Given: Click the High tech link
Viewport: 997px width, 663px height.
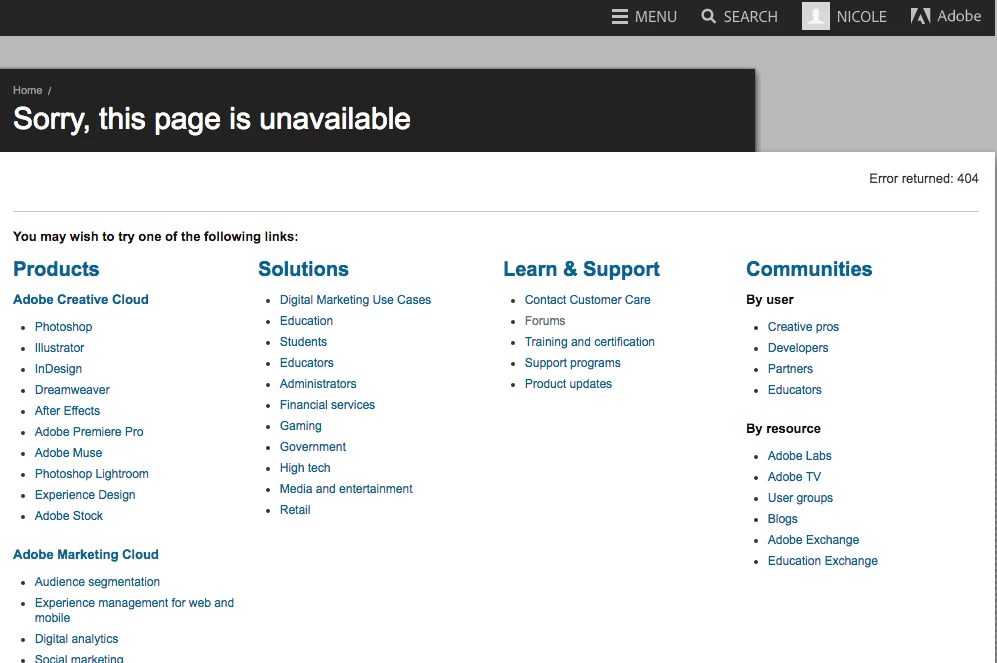Looking at the screenshot, I should pos(305,467).
